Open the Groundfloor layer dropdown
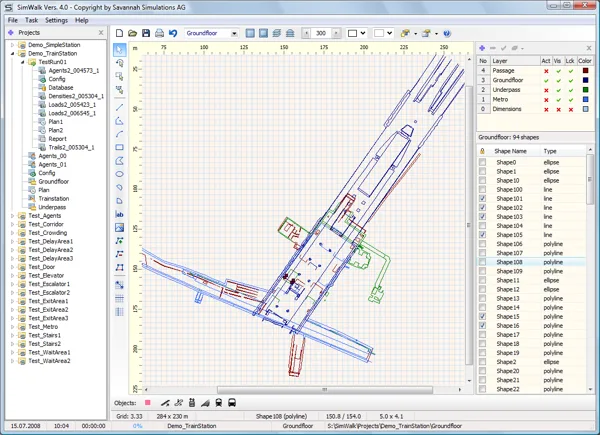Viewport: 600px width, 435px height. (234, 34)
